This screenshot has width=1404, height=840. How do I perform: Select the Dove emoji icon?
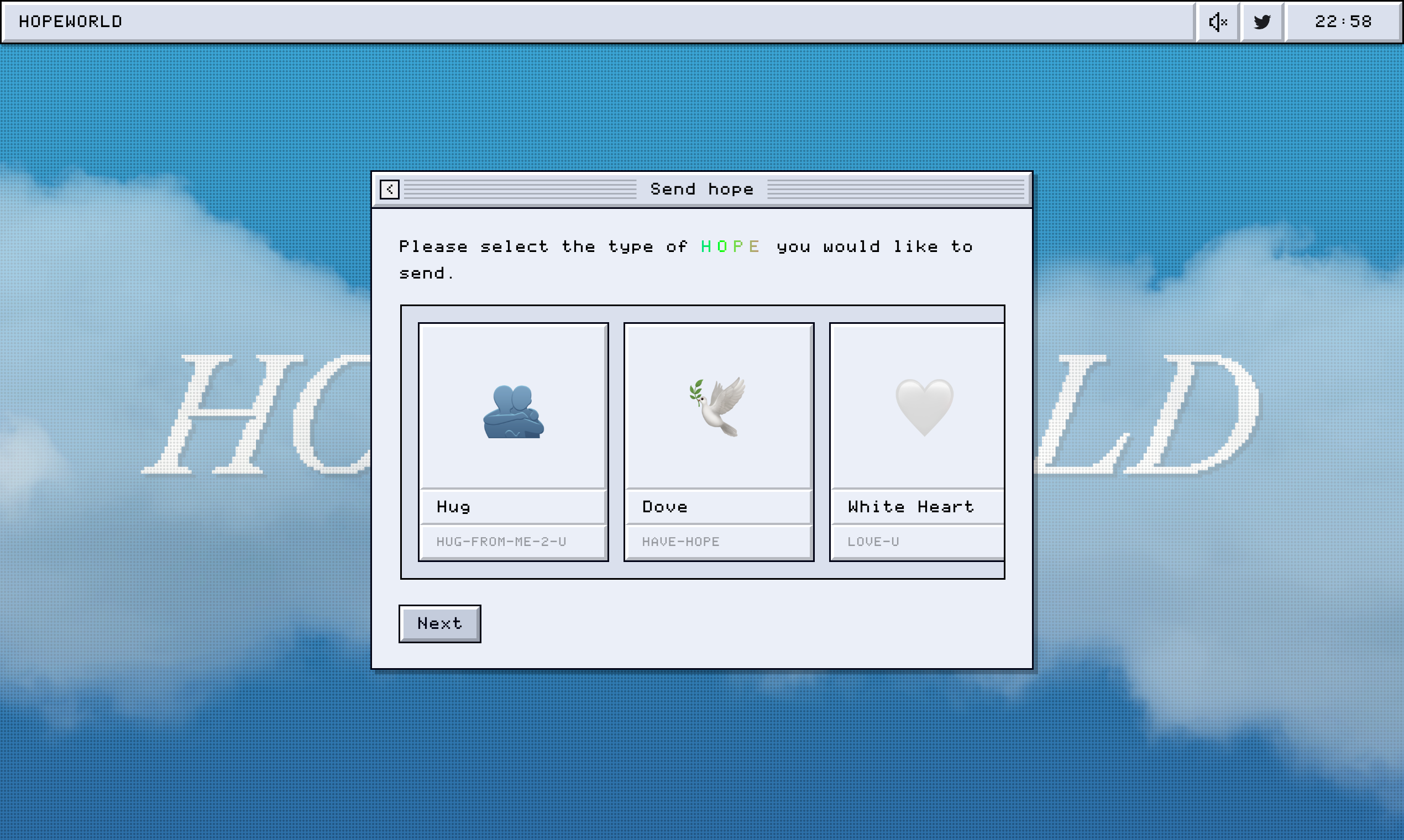pyautogui.click(x=719, y=406)
